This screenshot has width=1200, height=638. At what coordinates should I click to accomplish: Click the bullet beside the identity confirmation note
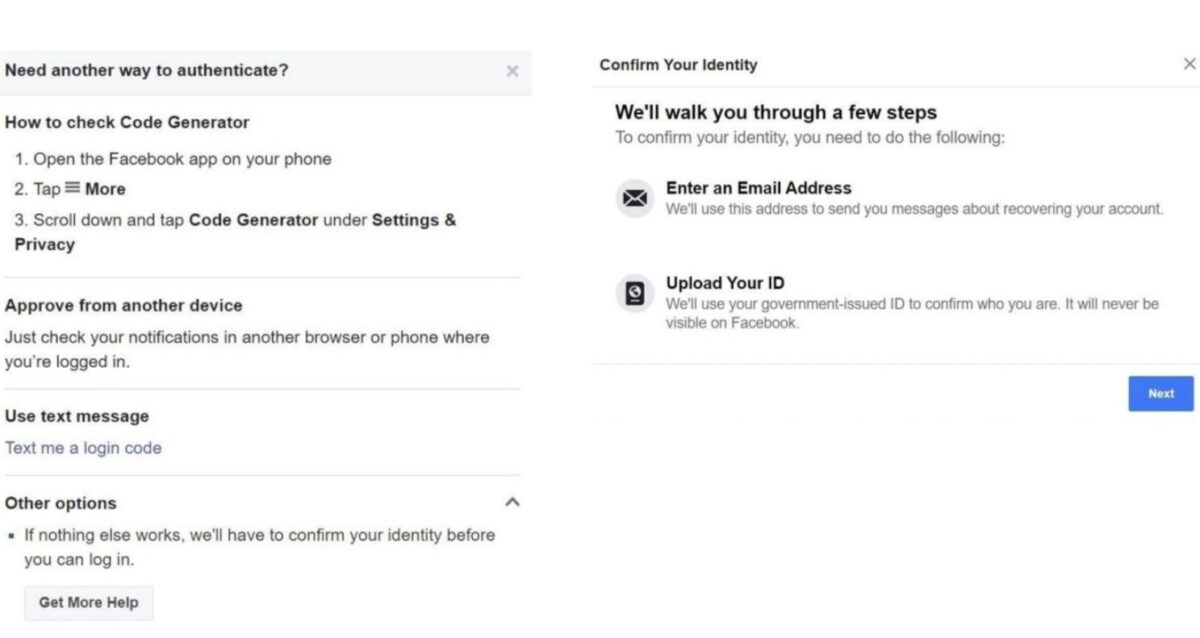(10, 535)
